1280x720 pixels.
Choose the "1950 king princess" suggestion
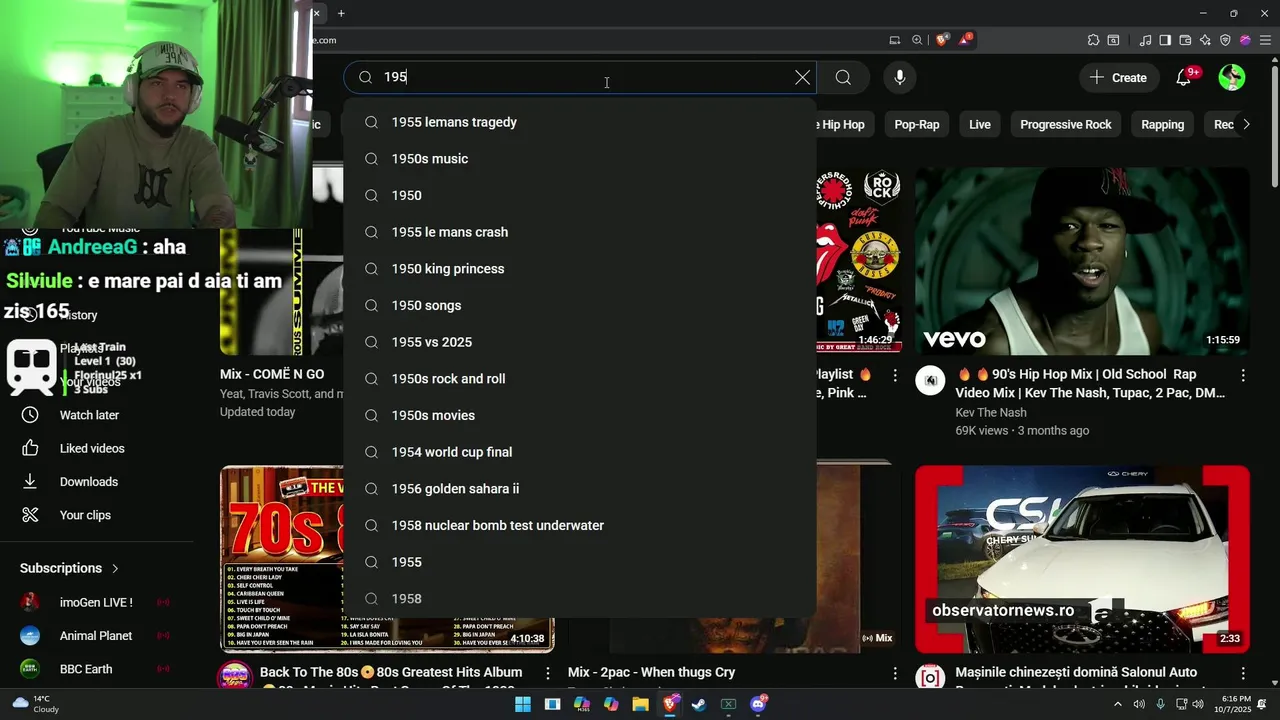pyautogui.click(x=580, y=269)
